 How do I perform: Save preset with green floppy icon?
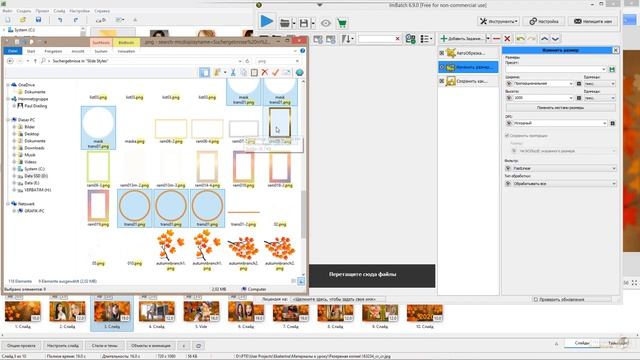click(612, 69)
